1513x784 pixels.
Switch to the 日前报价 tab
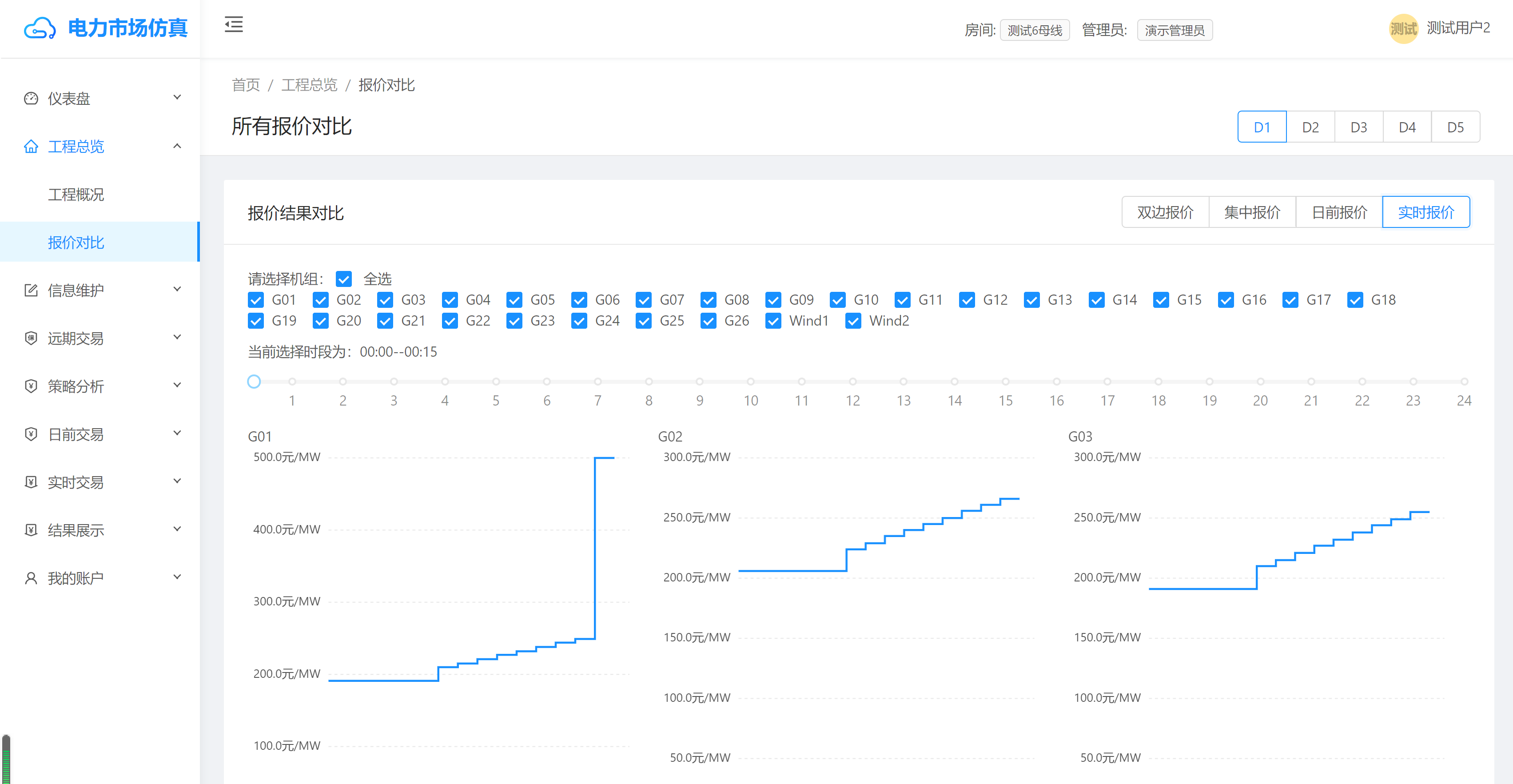(x=1339, y=212)
